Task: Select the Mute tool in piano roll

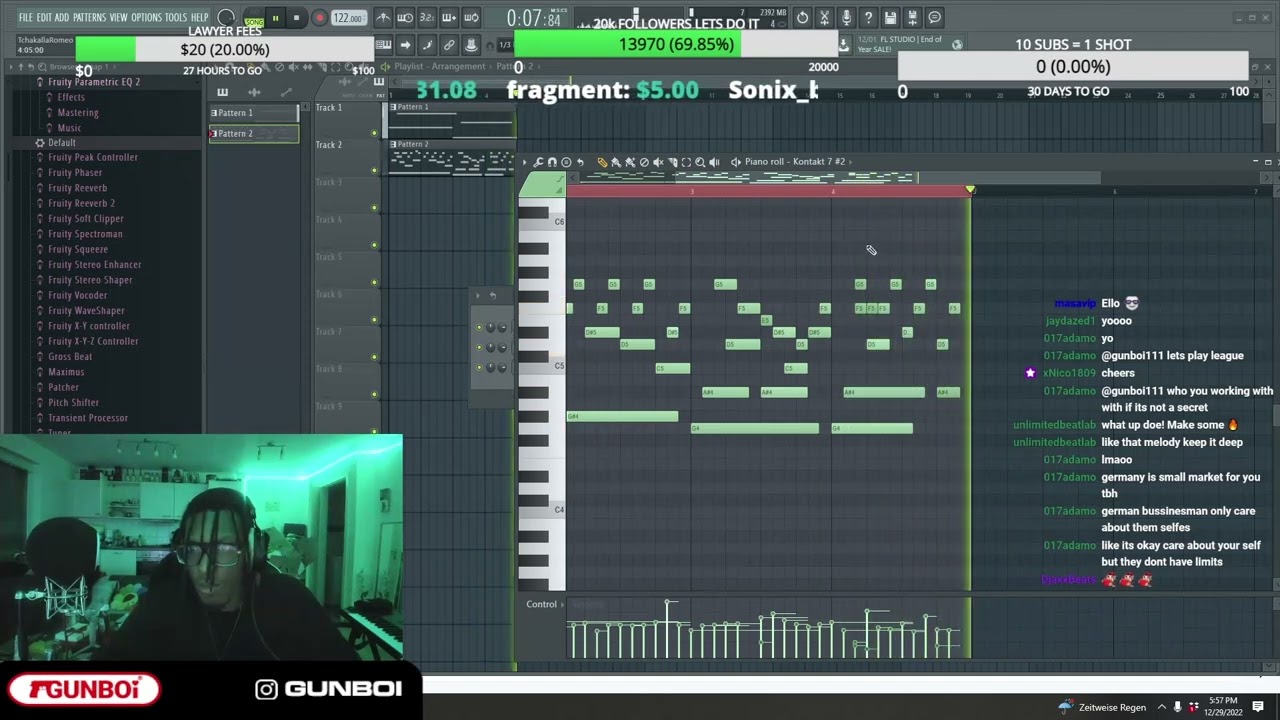Action: tap(658, 162)
